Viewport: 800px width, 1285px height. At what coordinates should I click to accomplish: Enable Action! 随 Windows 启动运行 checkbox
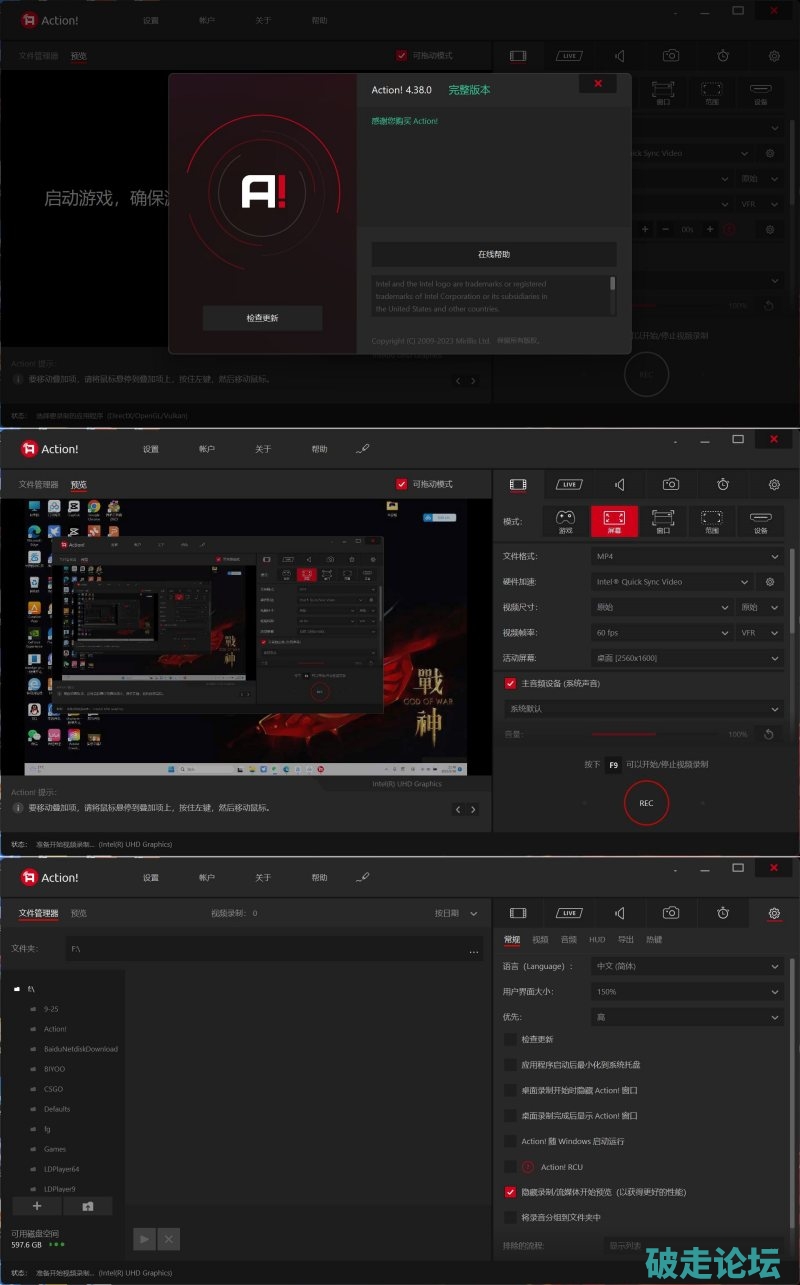pyautogui.click(x=511, y=1141)
